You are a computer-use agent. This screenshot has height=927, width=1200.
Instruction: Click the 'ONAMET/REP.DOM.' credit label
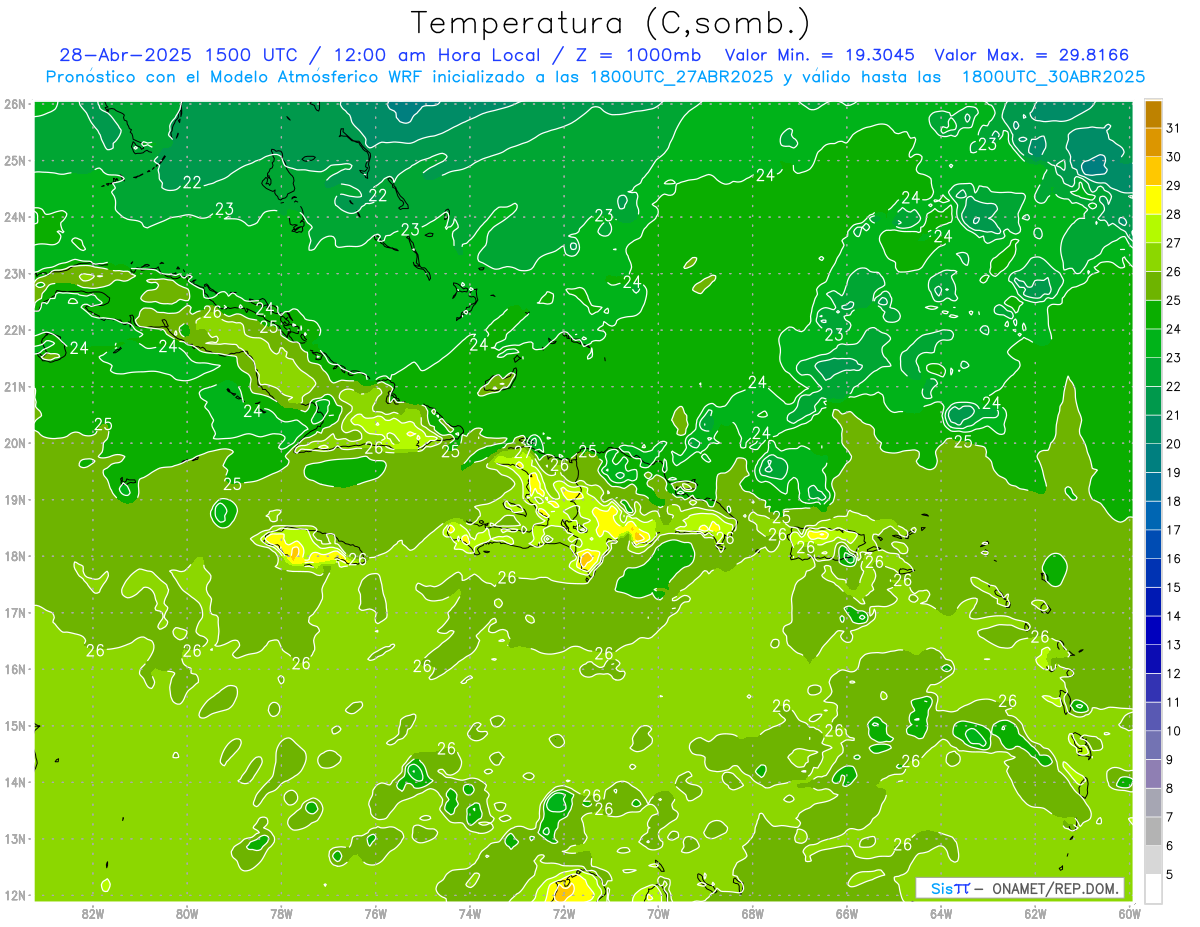[x=1056, y=888]
